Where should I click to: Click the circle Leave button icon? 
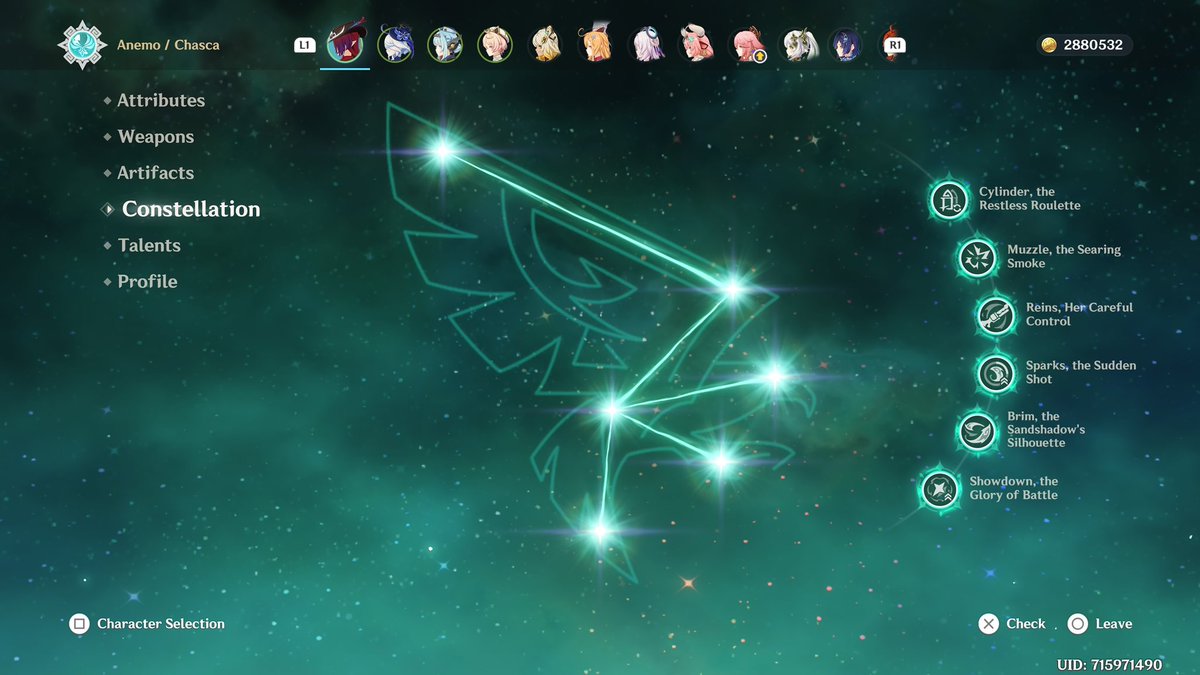click(1078, 624)
